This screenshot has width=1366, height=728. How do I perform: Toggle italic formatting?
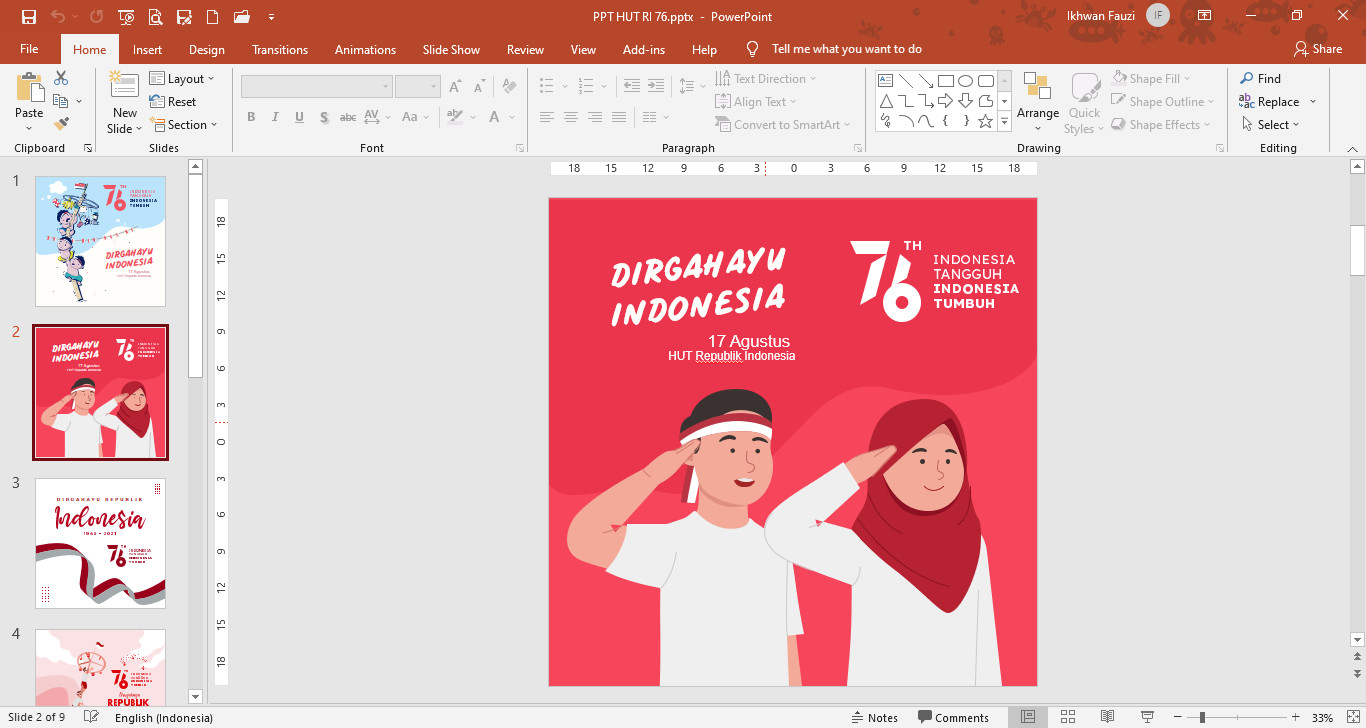click(x=275, y=117)
